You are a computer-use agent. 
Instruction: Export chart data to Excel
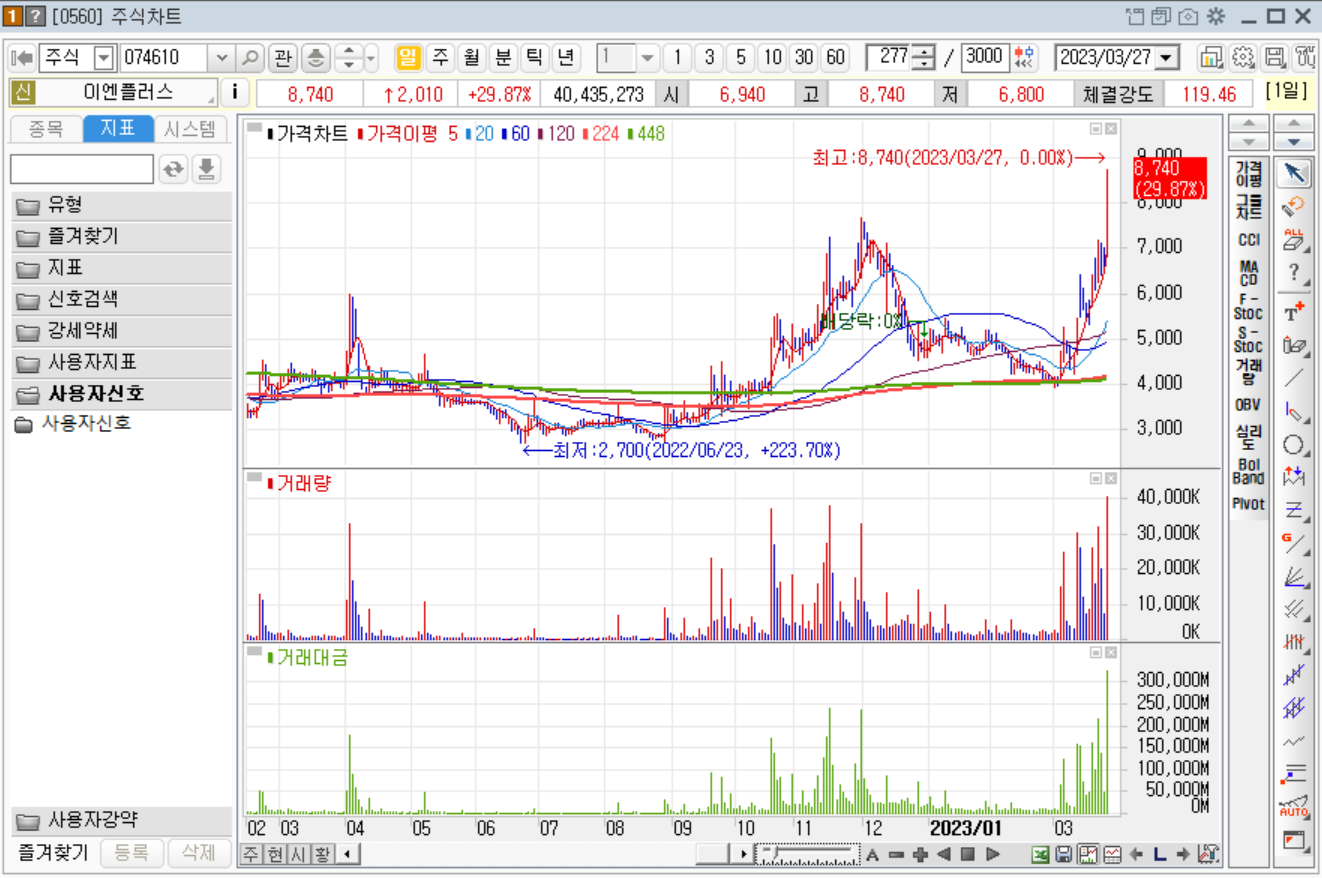click(1041, 854)
